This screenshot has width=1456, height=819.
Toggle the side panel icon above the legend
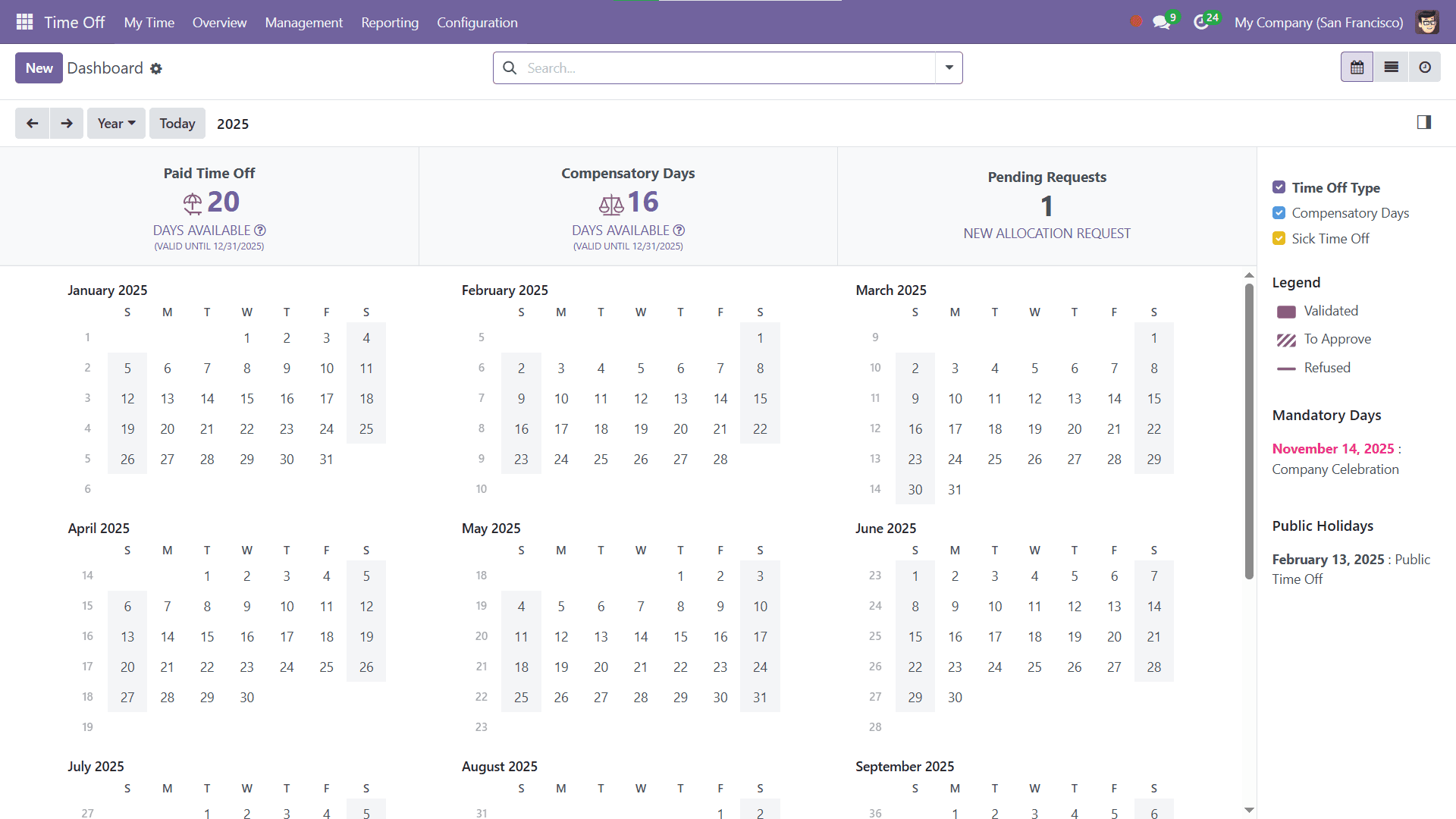pyautogui.click(x=1424, y=122)
